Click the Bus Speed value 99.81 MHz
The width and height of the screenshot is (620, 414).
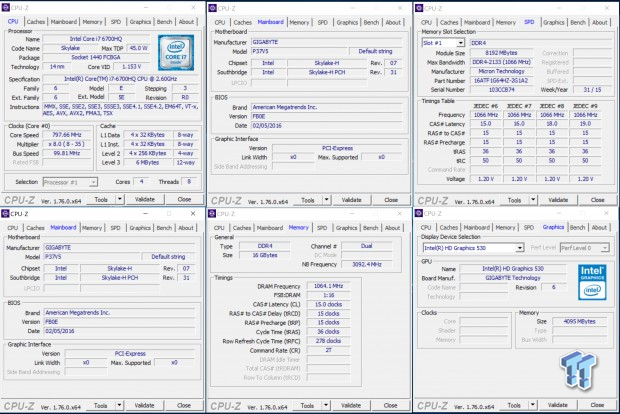click(x=67, y=153)
